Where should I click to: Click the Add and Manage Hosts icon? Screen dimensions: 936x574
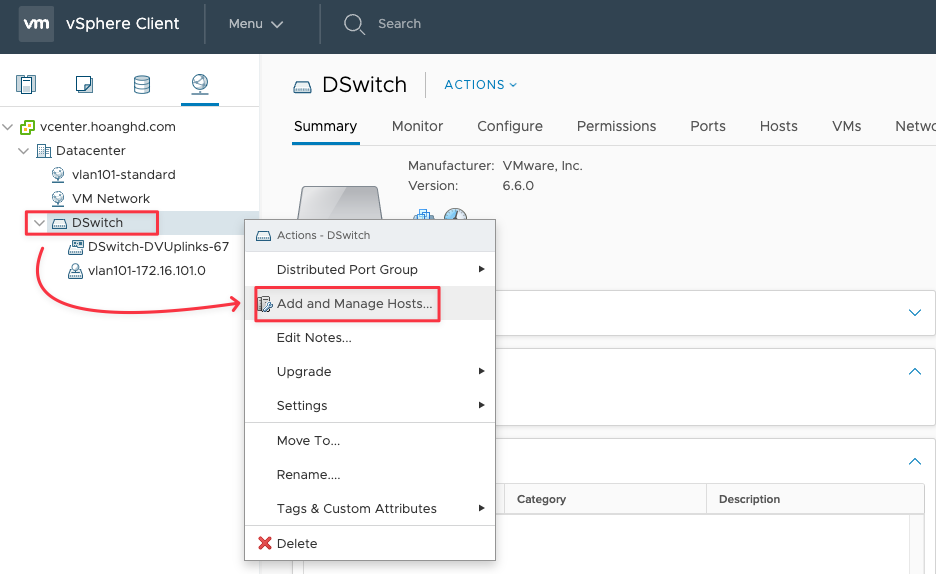265,304
